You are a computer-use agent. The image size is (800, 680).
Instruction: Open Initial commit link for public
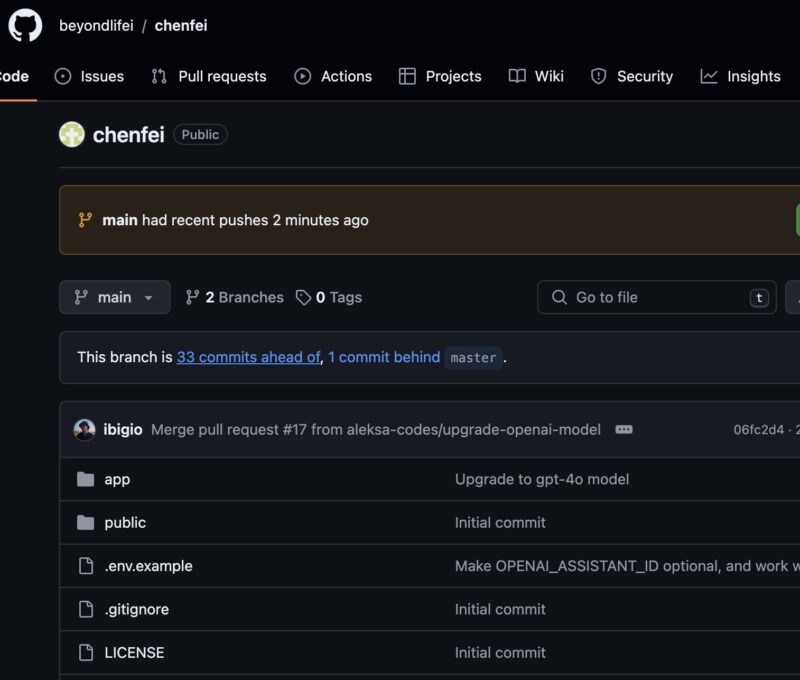(x=500, y=523)
